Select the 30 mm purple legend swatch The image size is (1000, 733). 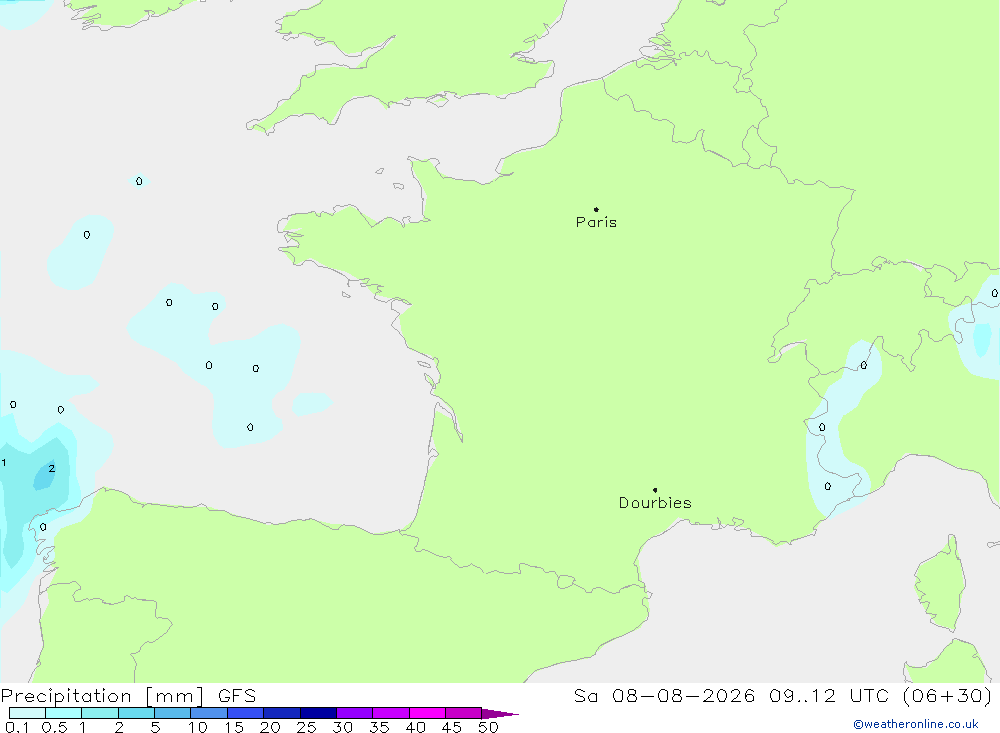(354, 713)
